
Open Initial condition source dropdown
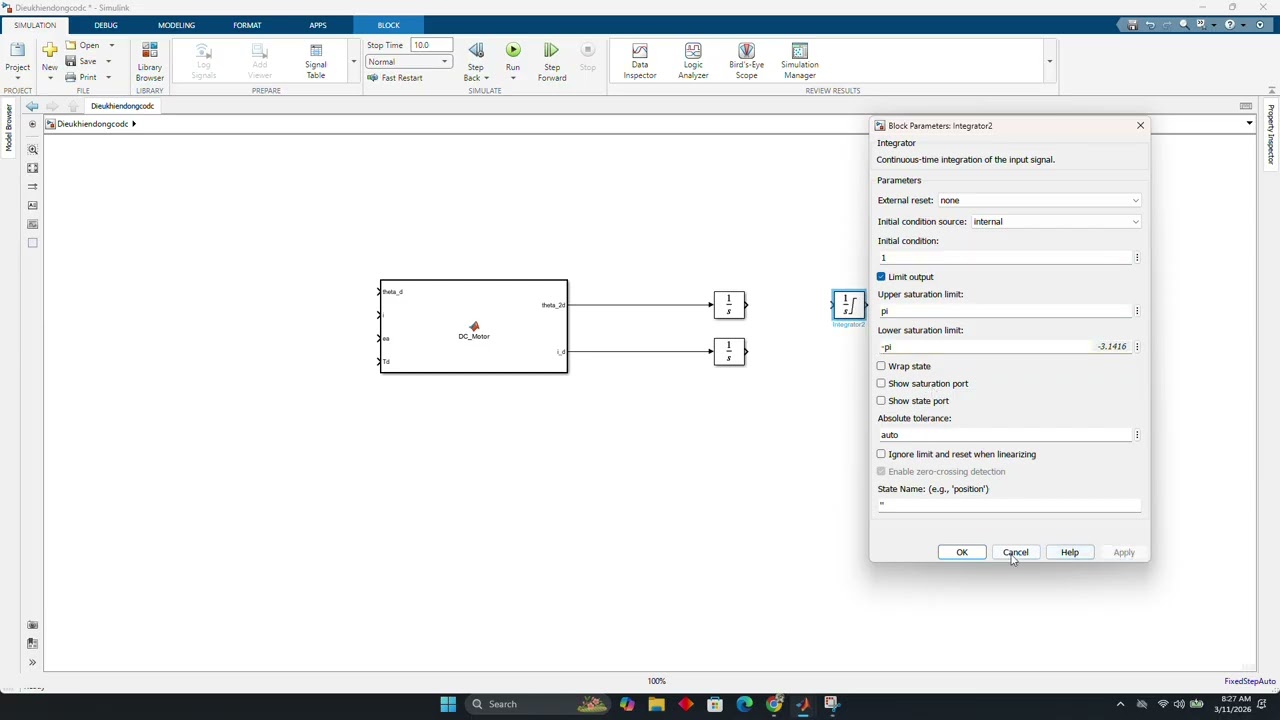(1056, 222)
